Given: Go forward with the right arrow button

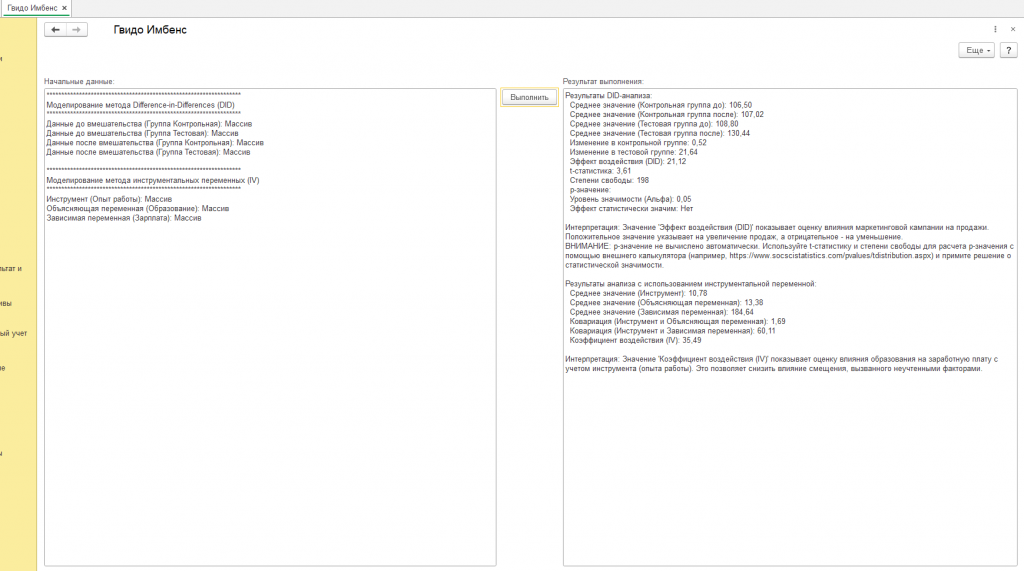Looking at the screenshot, I should pos(76,29).
